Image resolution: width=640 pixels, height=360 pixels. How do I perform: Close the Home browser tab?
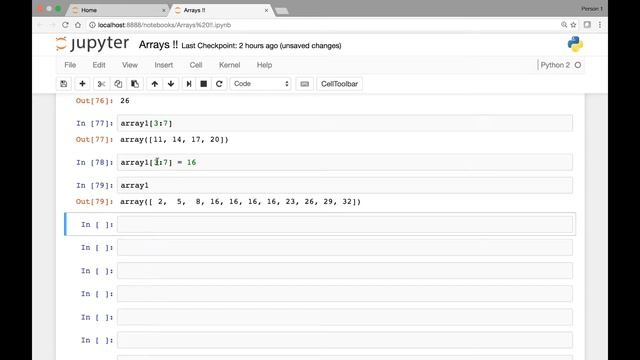(164, 10)
